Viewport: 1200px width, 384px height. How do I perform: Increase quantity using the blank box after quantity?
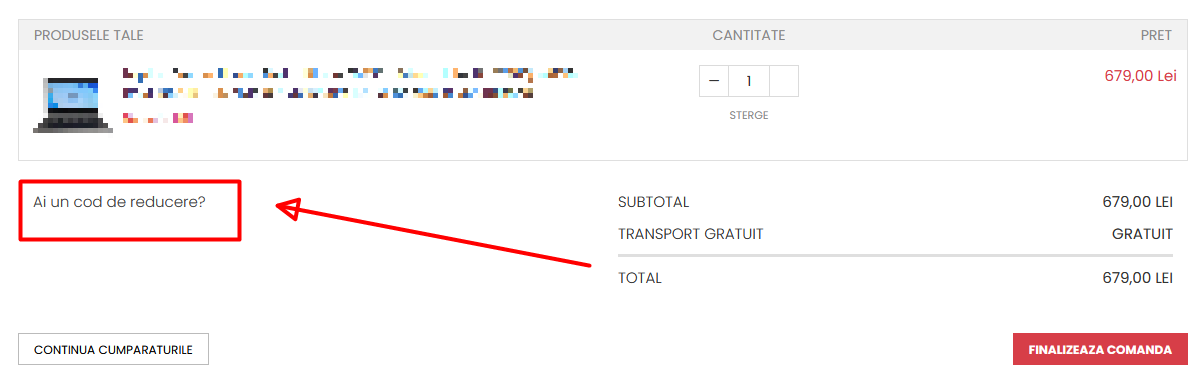coord(784,81)
